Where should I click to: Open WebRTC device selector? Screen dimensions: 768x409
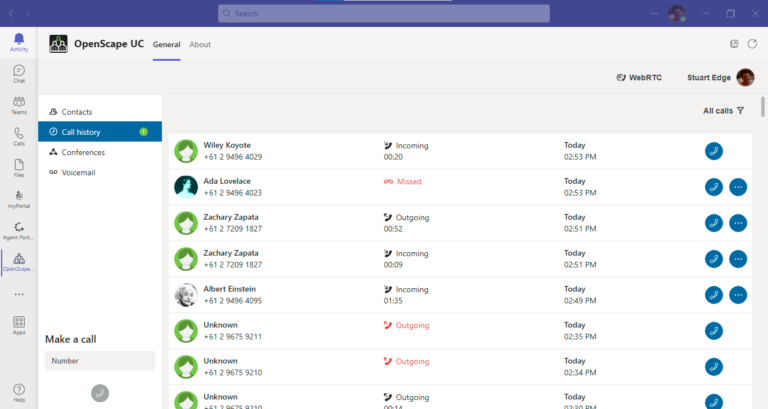[639, 77]
